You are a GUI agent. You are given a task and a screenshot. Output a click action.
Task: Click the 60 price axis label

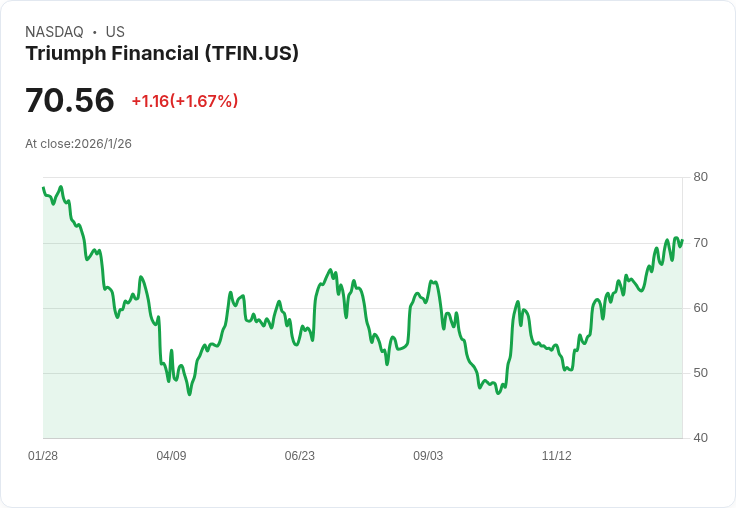(700, 308)
